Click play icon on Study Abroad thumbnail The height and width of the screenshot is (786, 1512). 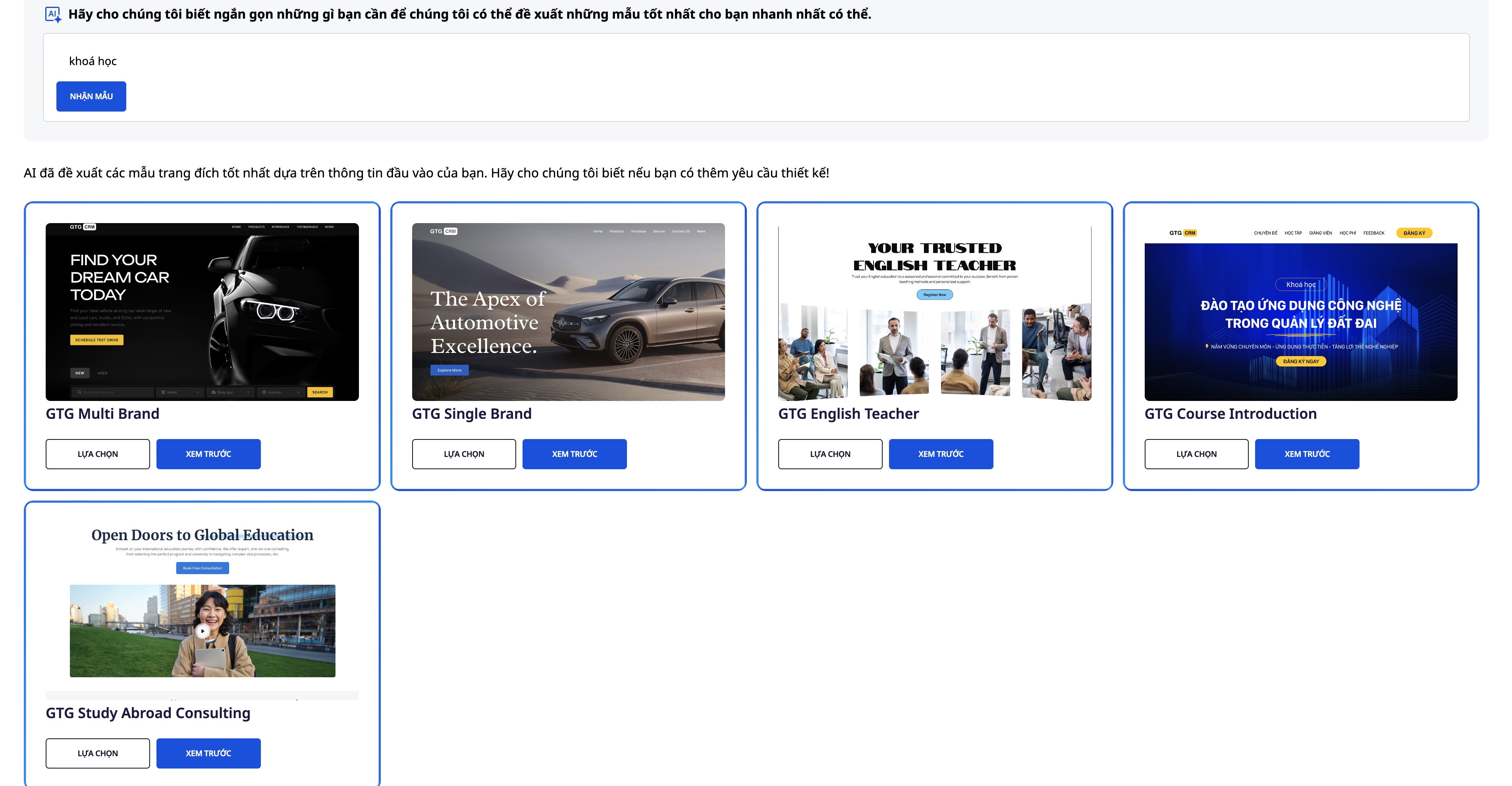click(202, 631)
